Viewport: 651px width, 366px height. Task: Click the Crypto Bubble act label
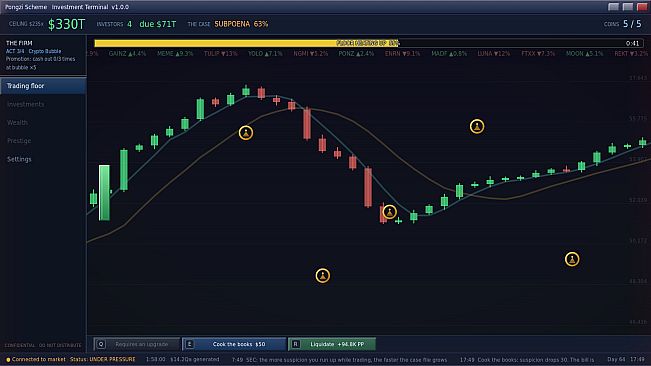[x=45, y=51]
